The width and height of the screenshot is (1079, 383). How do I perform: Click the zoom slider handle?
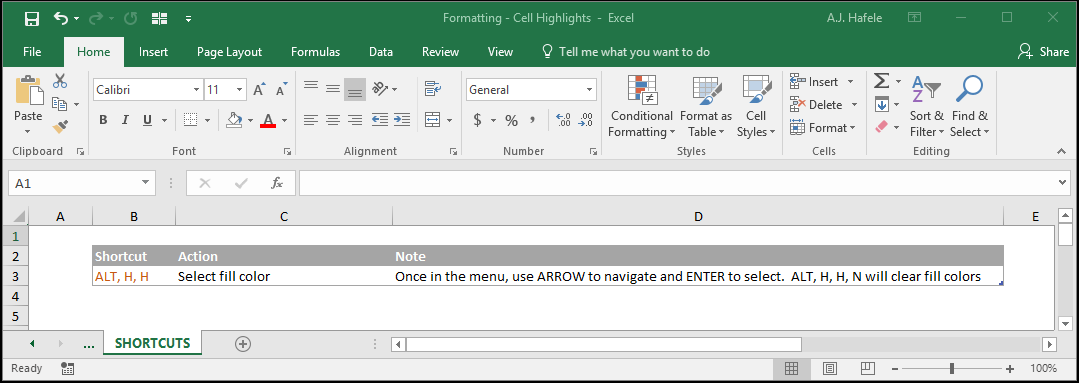coord(952,368)
